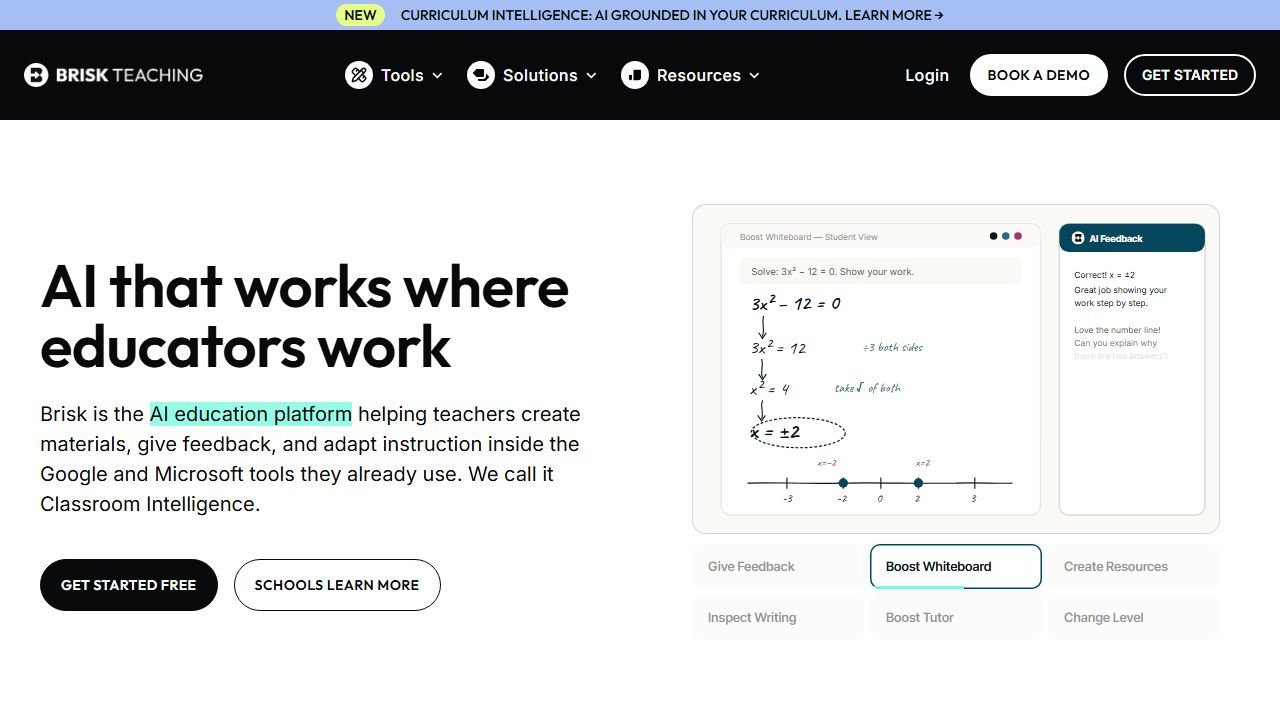Select the Create Resources tab
Screen dimensions: 1280x720
(1134, 566)
